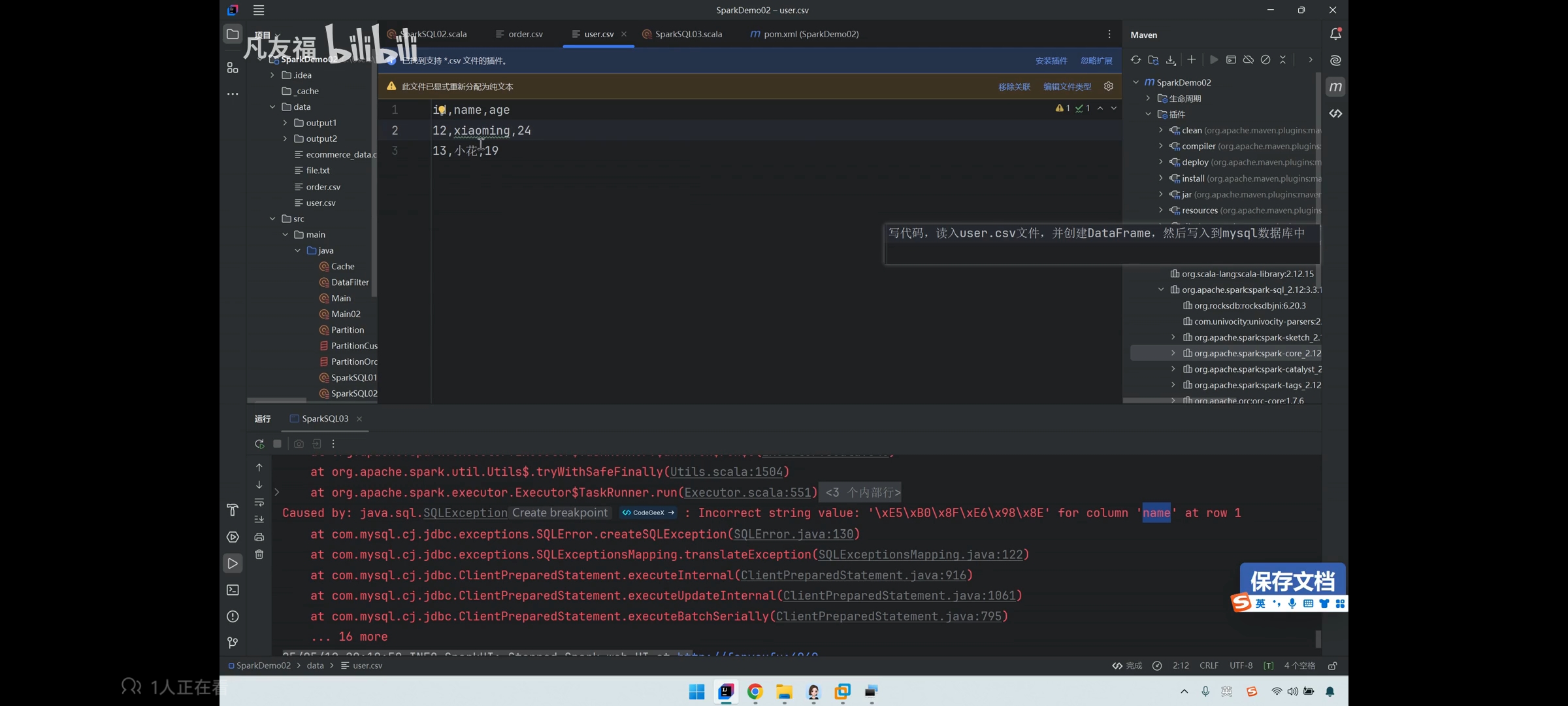Image resolution: width=1568 pixels, height=706 pixels.
Task: Reload all Maven projects
Action: (x=1135, y=59)
